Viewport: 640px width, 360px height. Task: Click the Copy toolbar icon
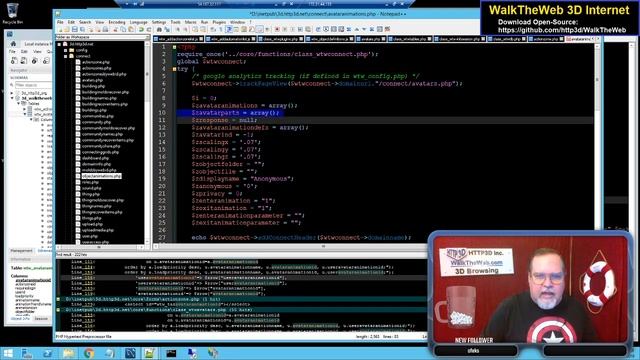(x=123, y=29)
